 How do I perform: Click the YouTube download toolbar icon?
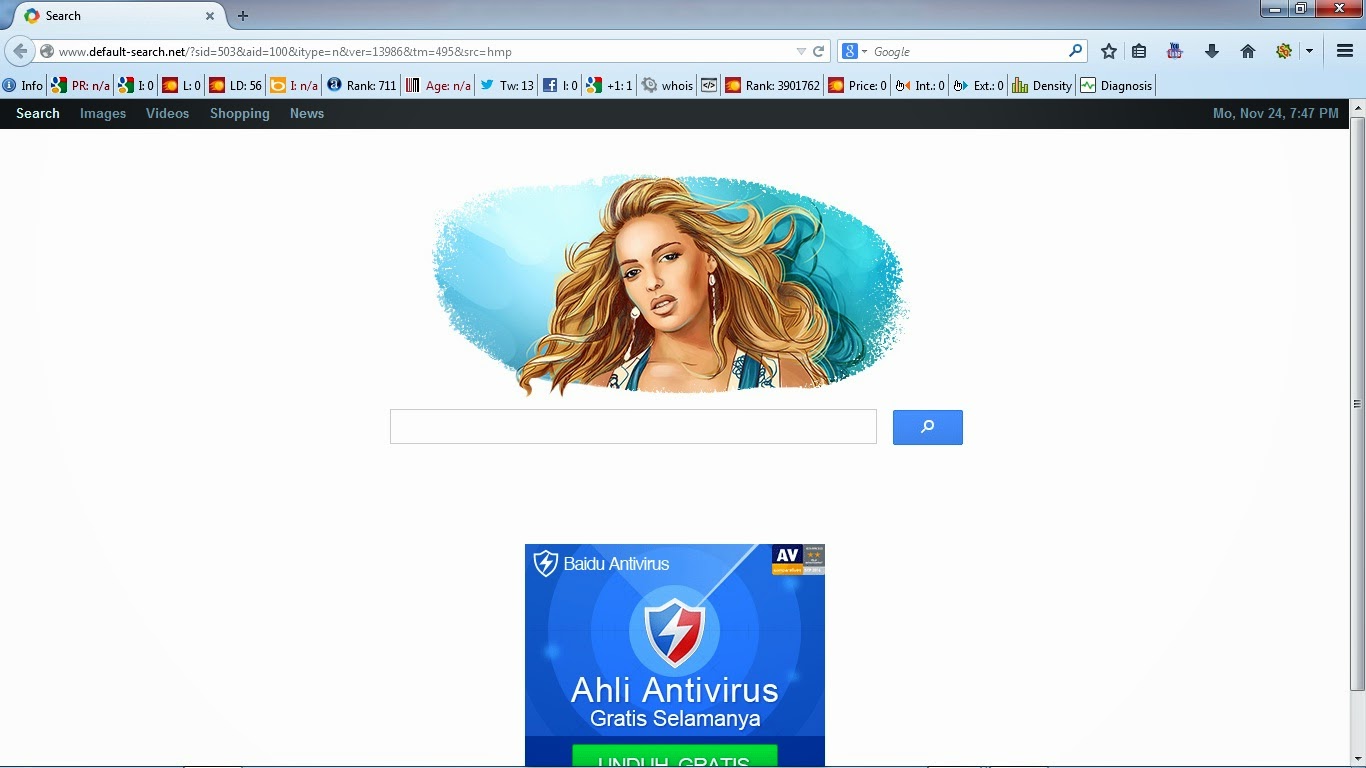point(1175,52)
